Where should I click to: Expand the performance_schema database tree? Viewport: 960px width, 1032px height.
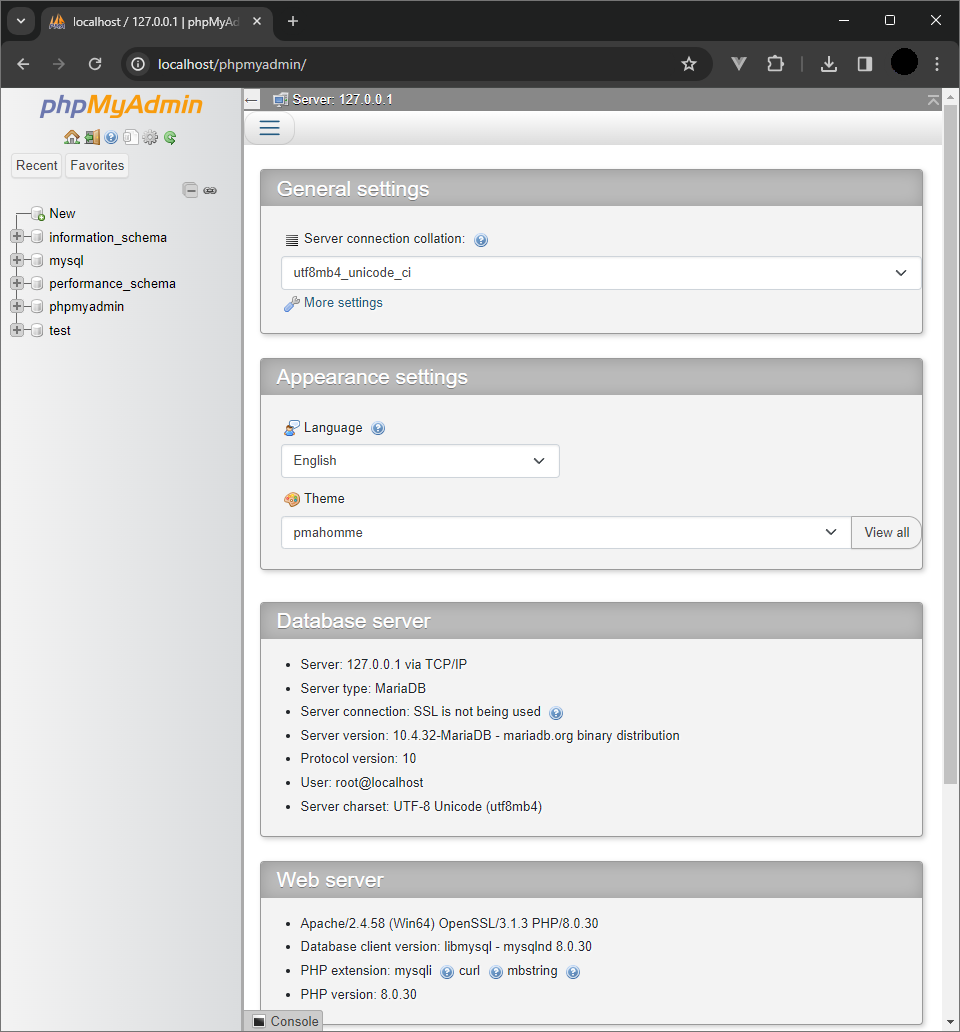click(x=17, y=282)
